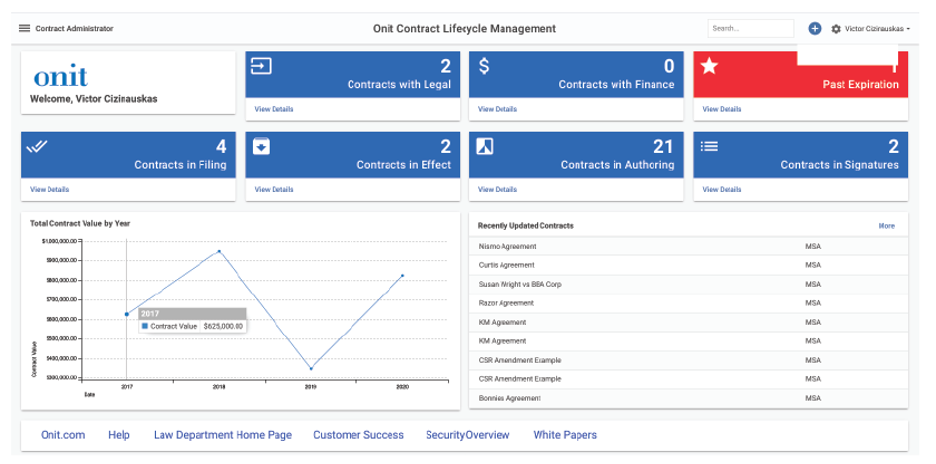Screen dimensions: 936x464
Task: View Details for Contracts with Legal
Action: coord(273,109)
